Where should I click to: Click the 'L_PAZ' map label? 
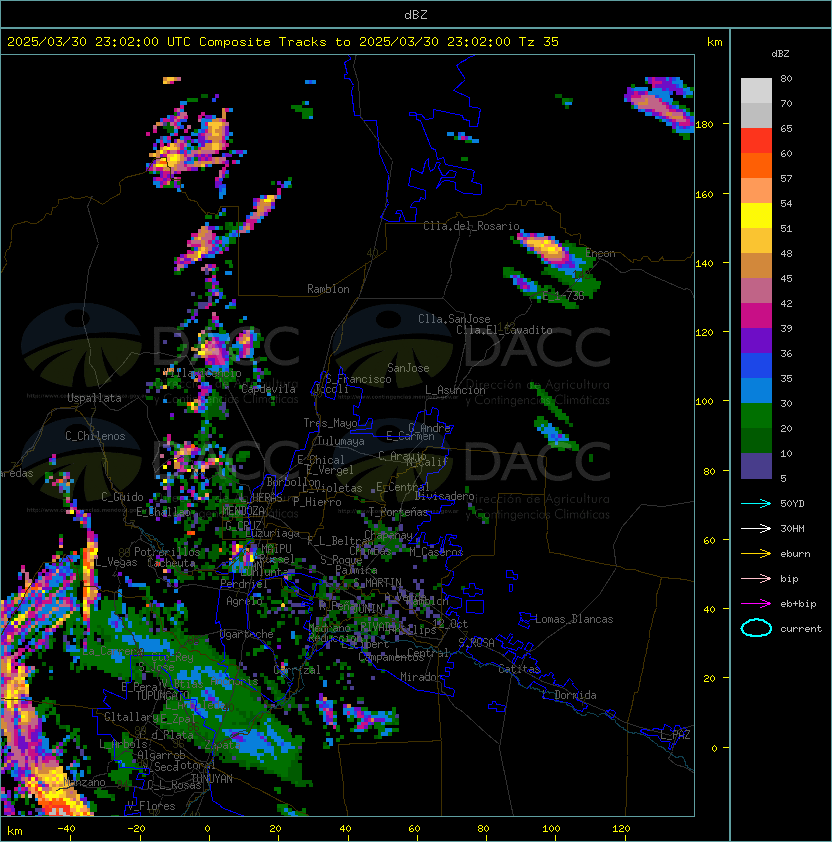click(x=675, y=735)
